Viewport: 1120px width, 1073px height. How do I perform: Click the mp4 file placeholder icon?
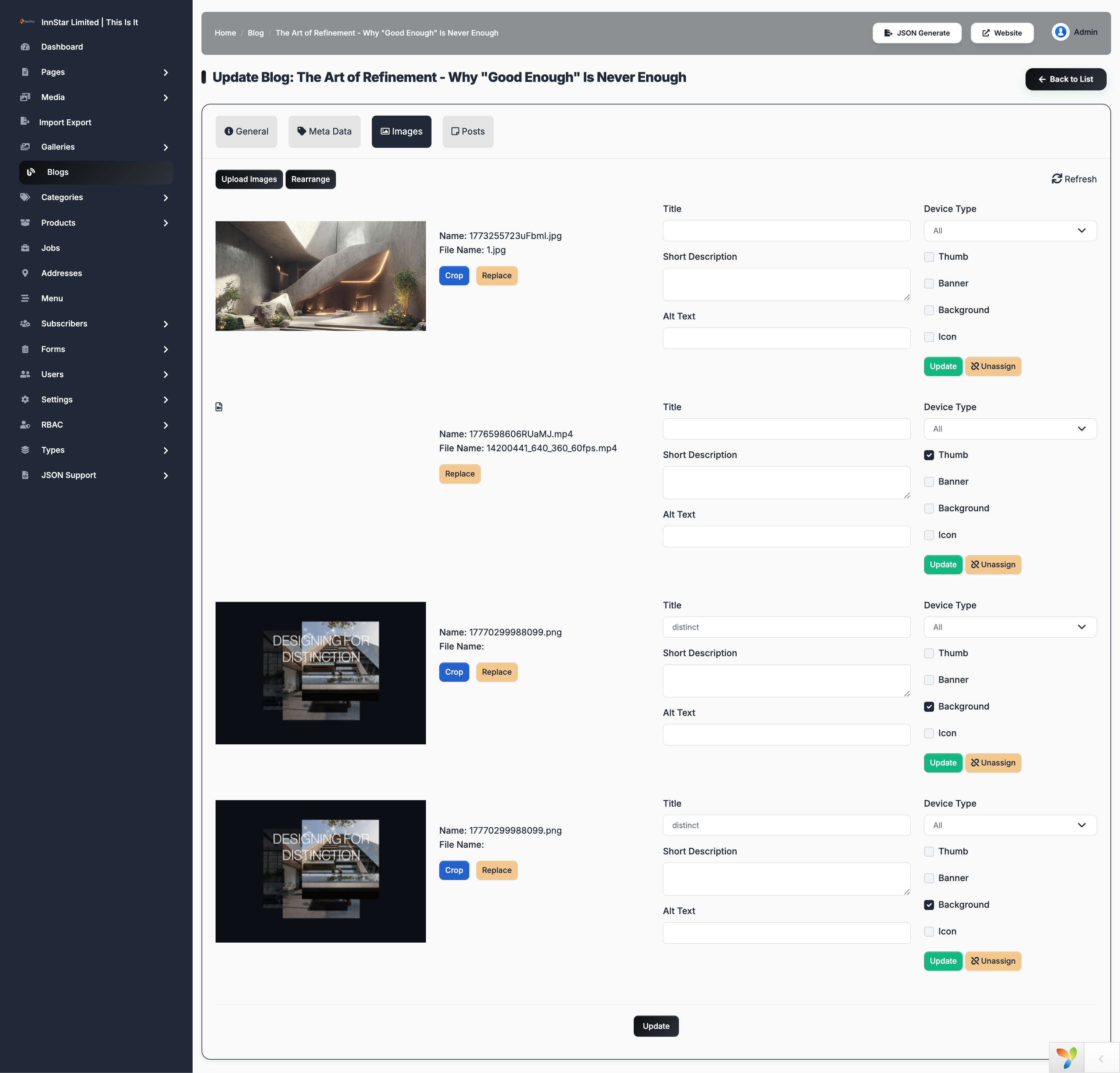[219, 407]
